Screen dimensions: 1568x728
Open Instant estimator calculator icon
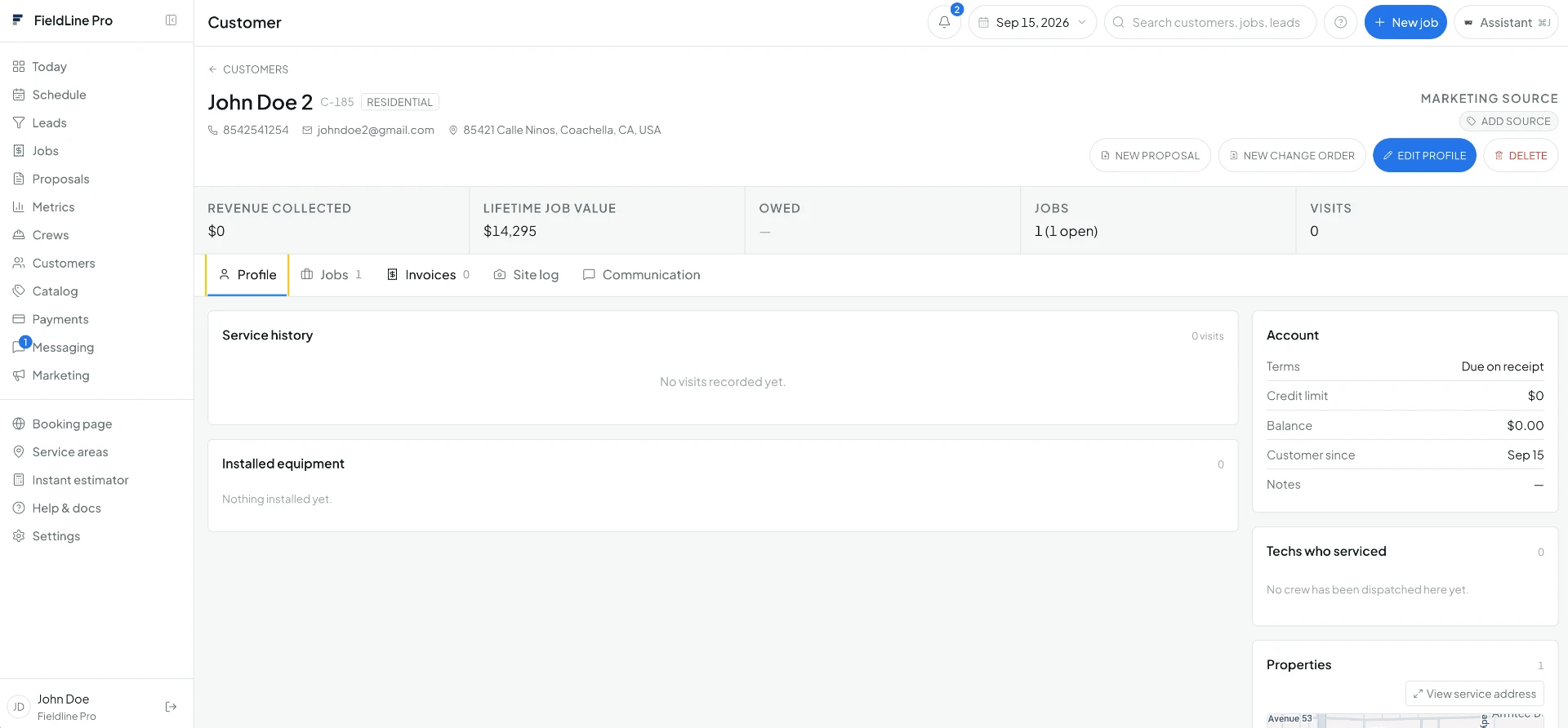(x=19, y=480)
